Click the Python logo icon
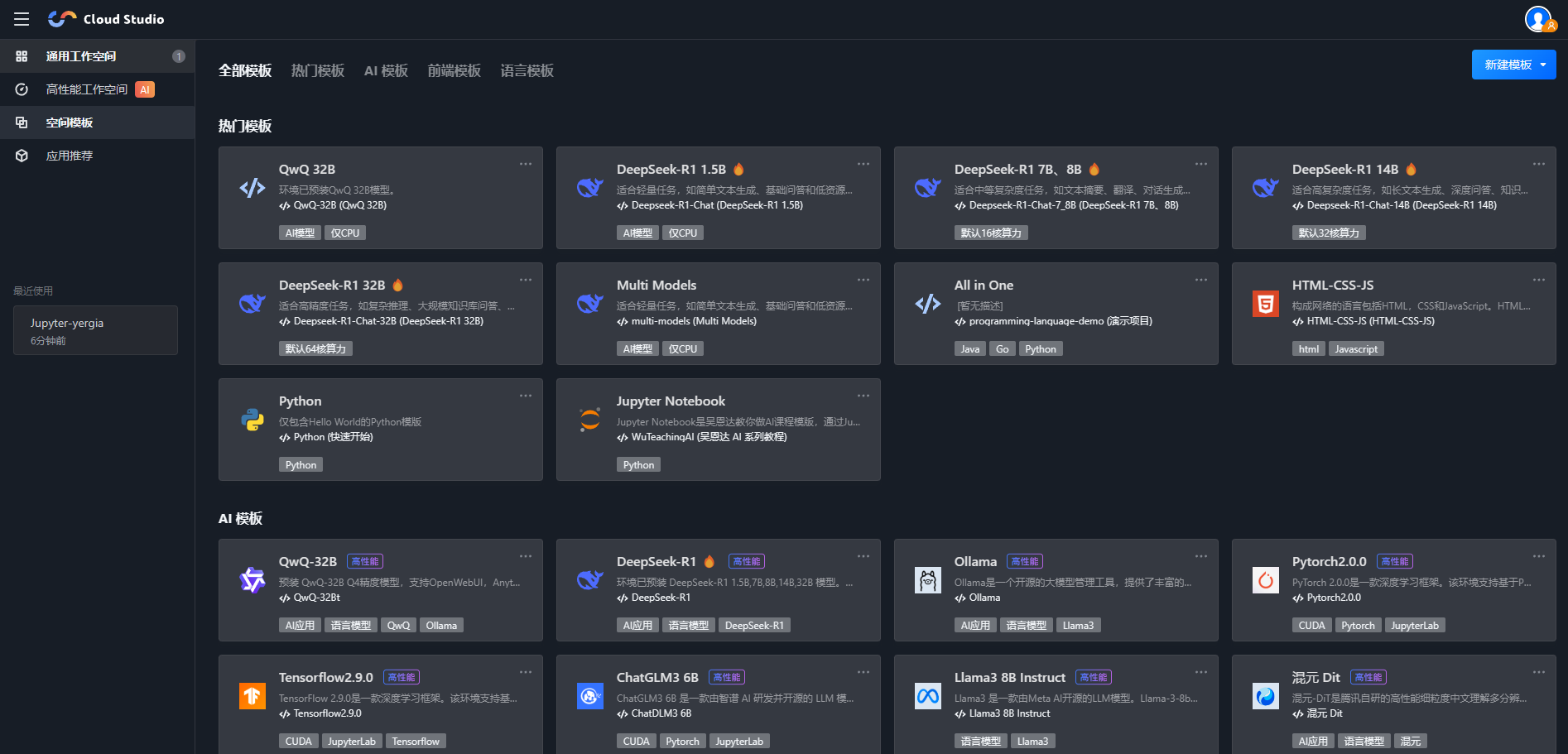 253,420
